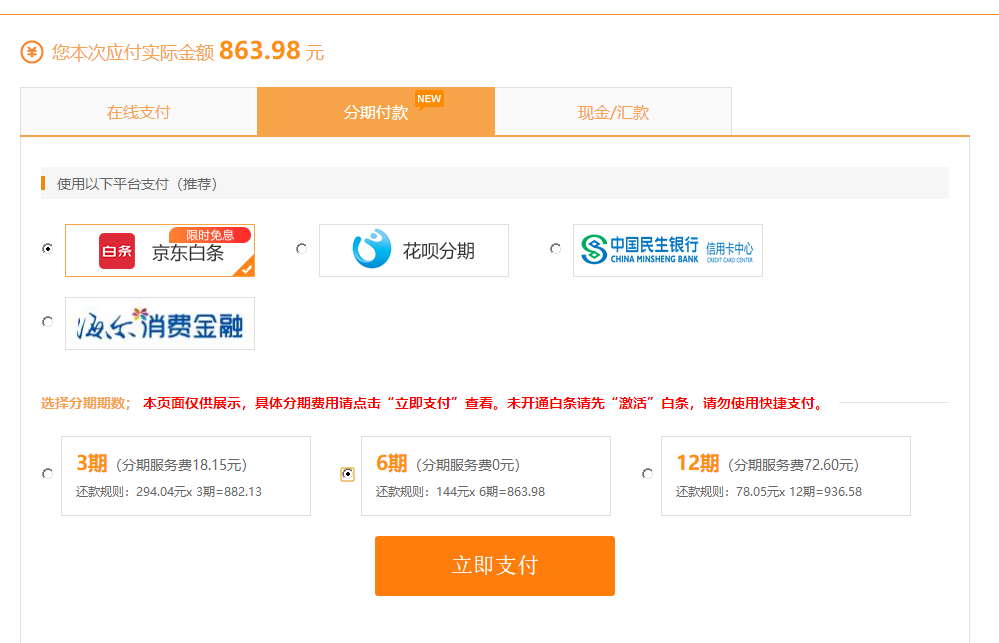Screen dimensions: 999x643
Task: Select the 花呗分期 radio button
Action: point(301,249)
